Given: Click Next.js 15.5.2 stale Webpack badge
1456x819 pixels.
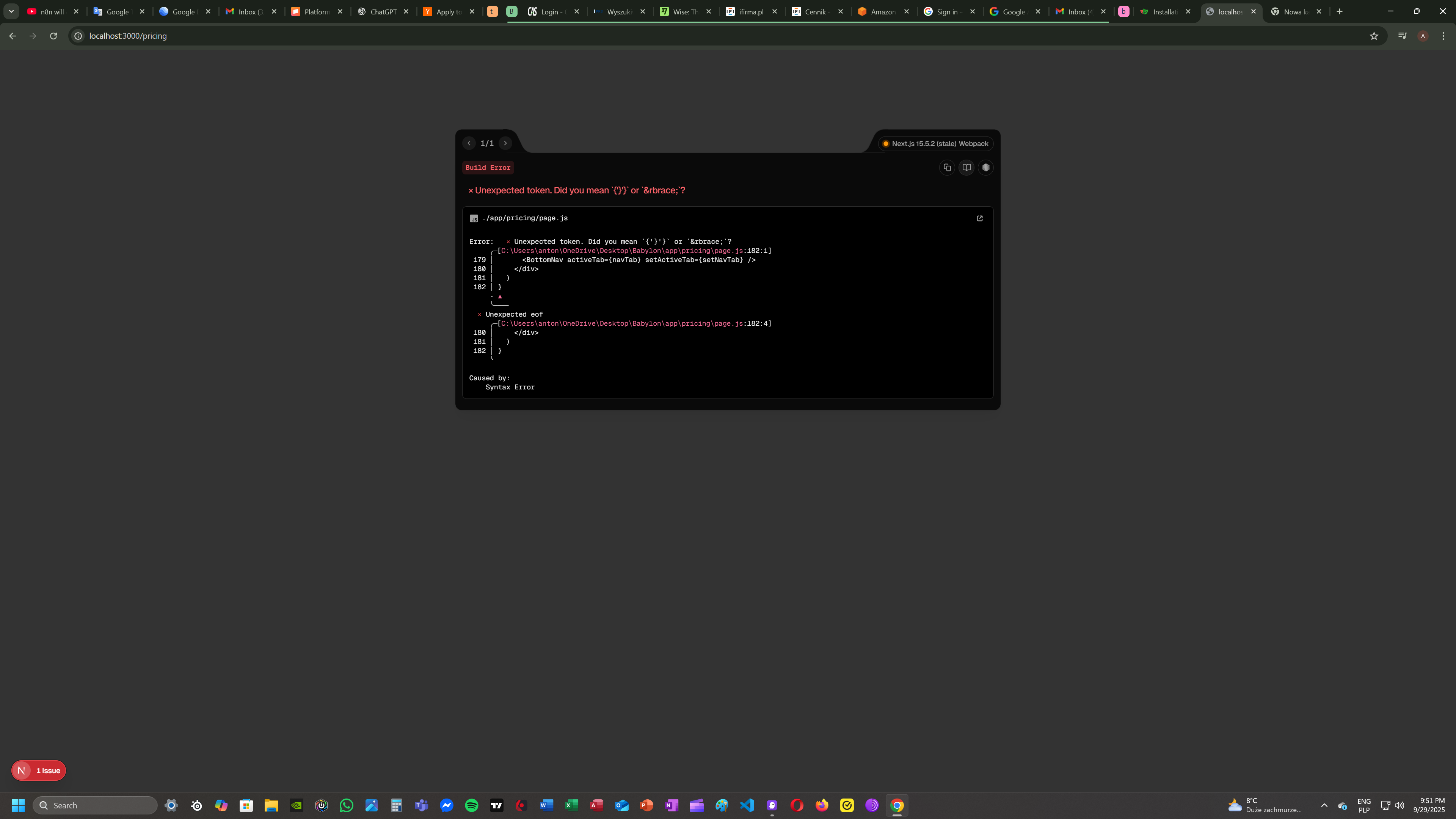Looking at the screenshot, I should coord(935,144).
